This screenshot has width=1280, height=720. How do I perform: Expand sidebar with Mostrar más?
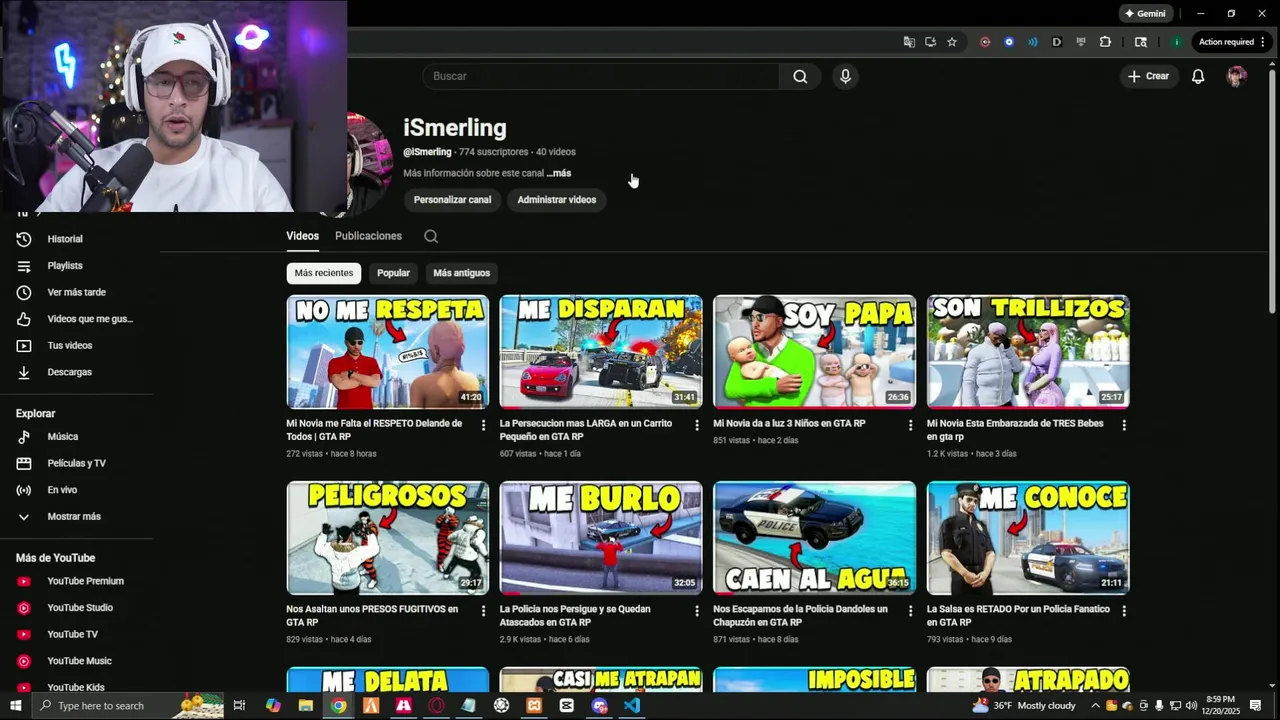(x=76, y=517)
